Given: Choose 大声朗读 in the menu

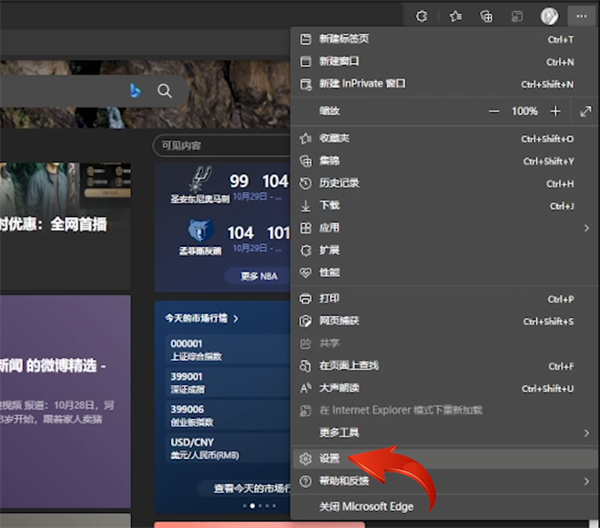Looking at the screenshot, I should click(x=444, y=388).
